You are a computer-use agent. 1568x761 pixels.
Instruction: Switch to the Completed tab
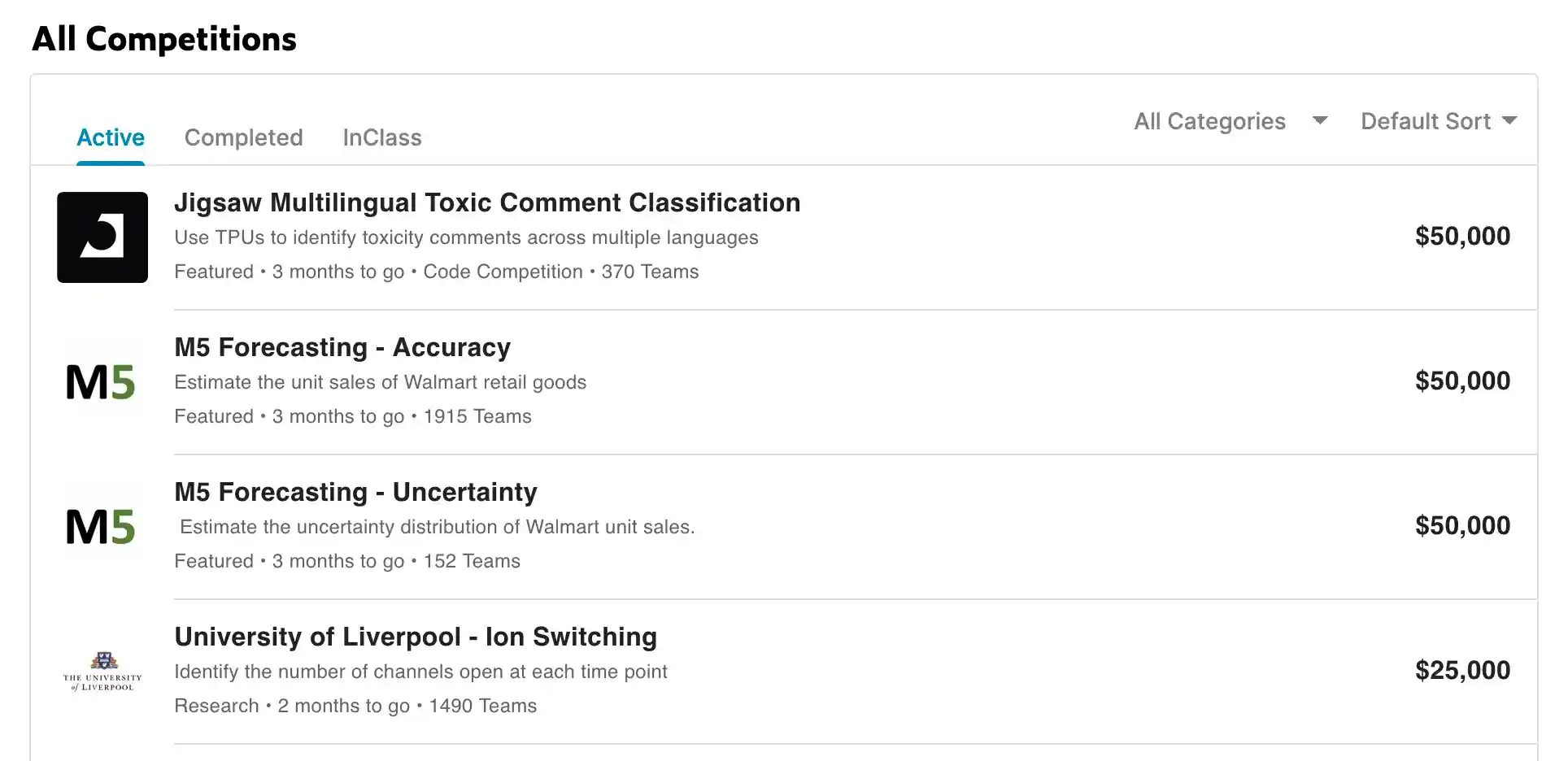click(243, 137)
